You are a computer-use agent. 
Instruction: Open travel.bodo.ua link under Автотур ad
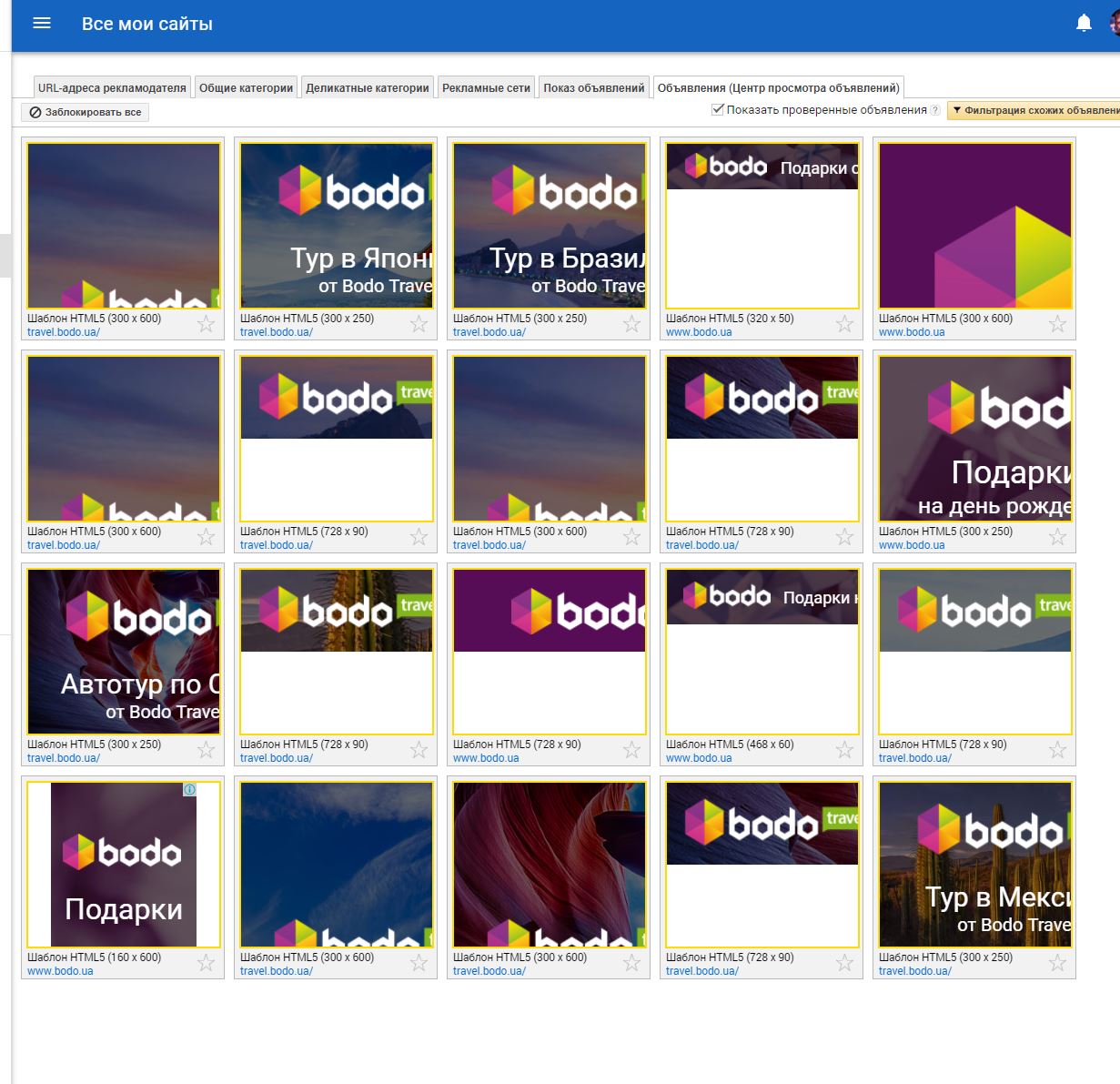pyautogui.click(x=64, y=758)
